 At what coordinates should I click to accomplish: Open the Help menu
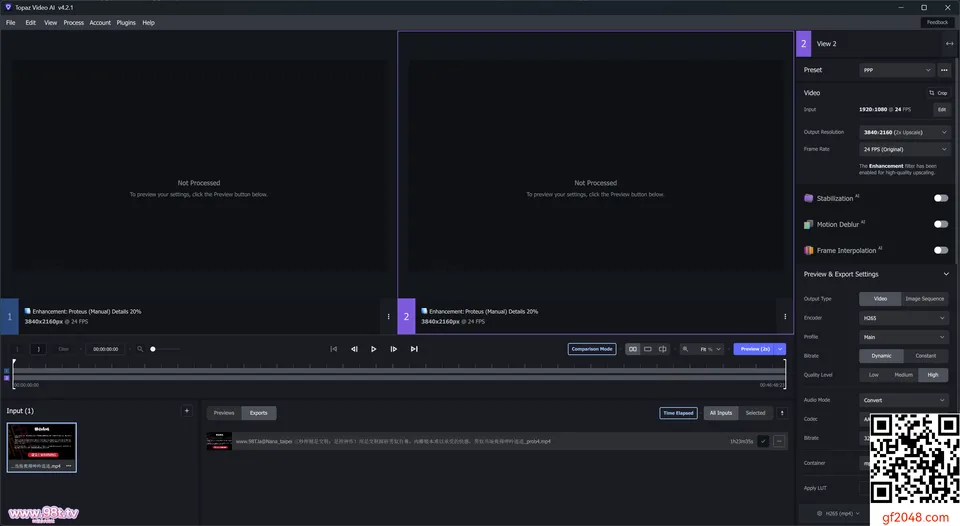click(x=148, y=23)
